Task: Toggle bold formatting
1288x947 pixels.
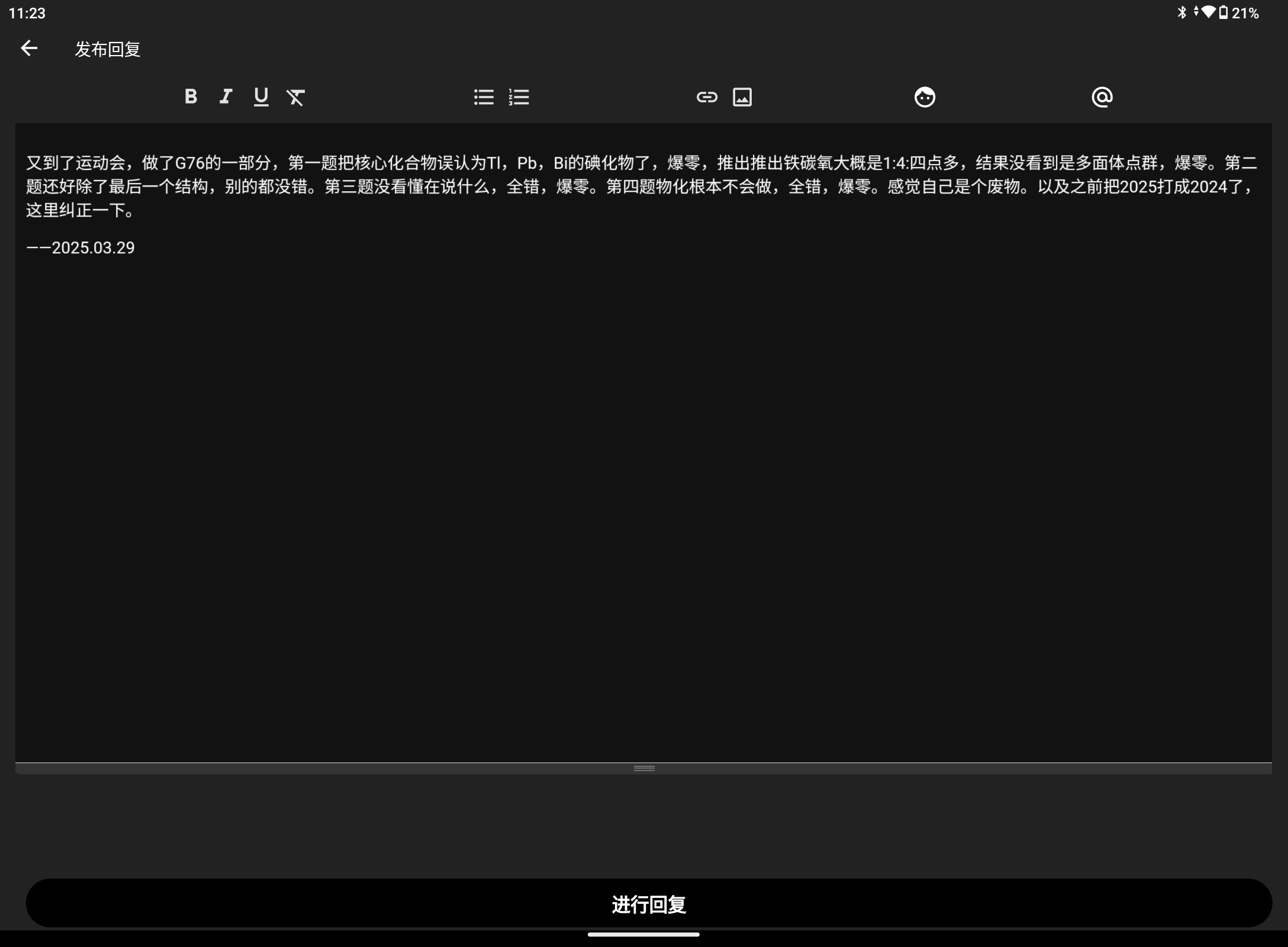Action: point(191,96)
